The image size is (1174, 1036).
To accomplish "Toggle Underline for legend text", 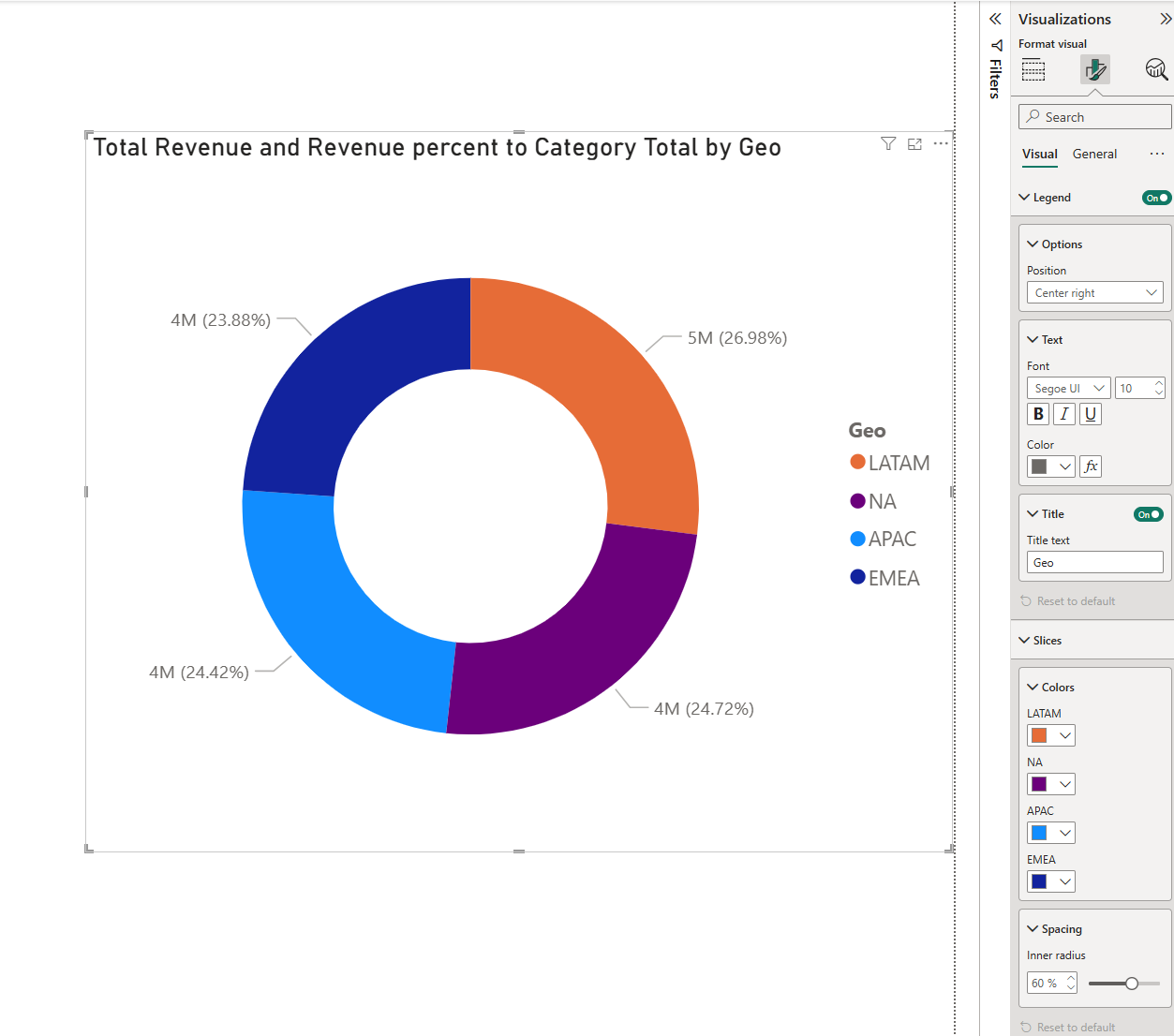I will coord(1091,414).
